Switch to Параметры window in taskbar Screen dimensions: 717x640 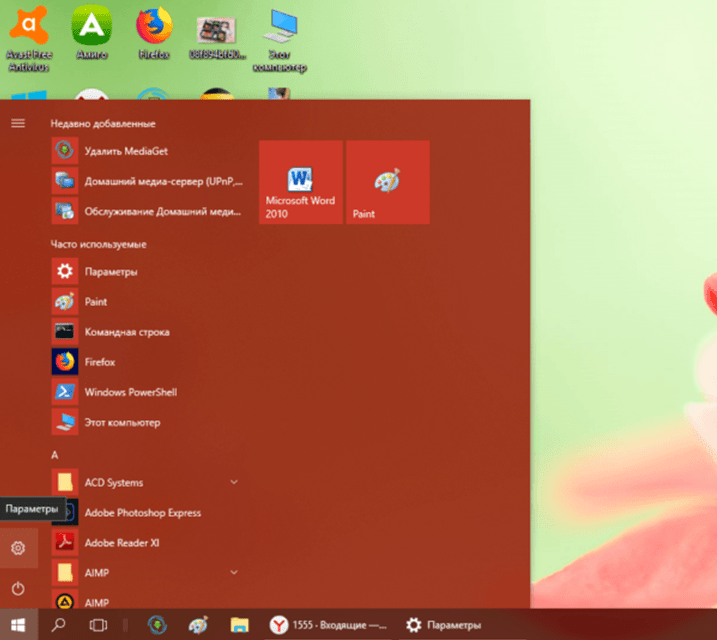pos(444,625)
